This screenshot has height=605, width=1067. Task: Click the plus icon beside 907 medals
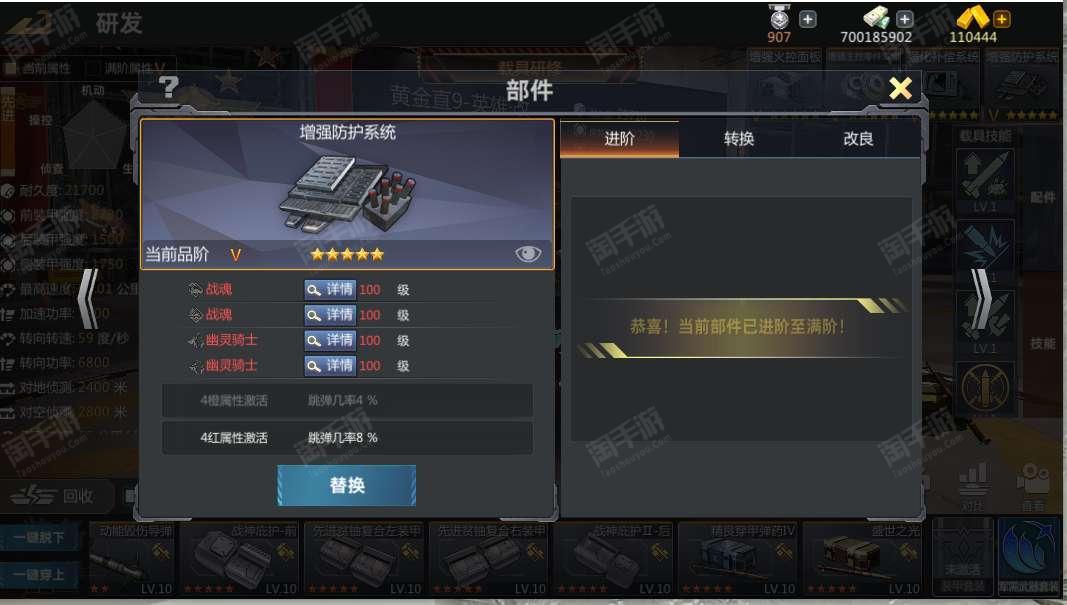point(807,19)
